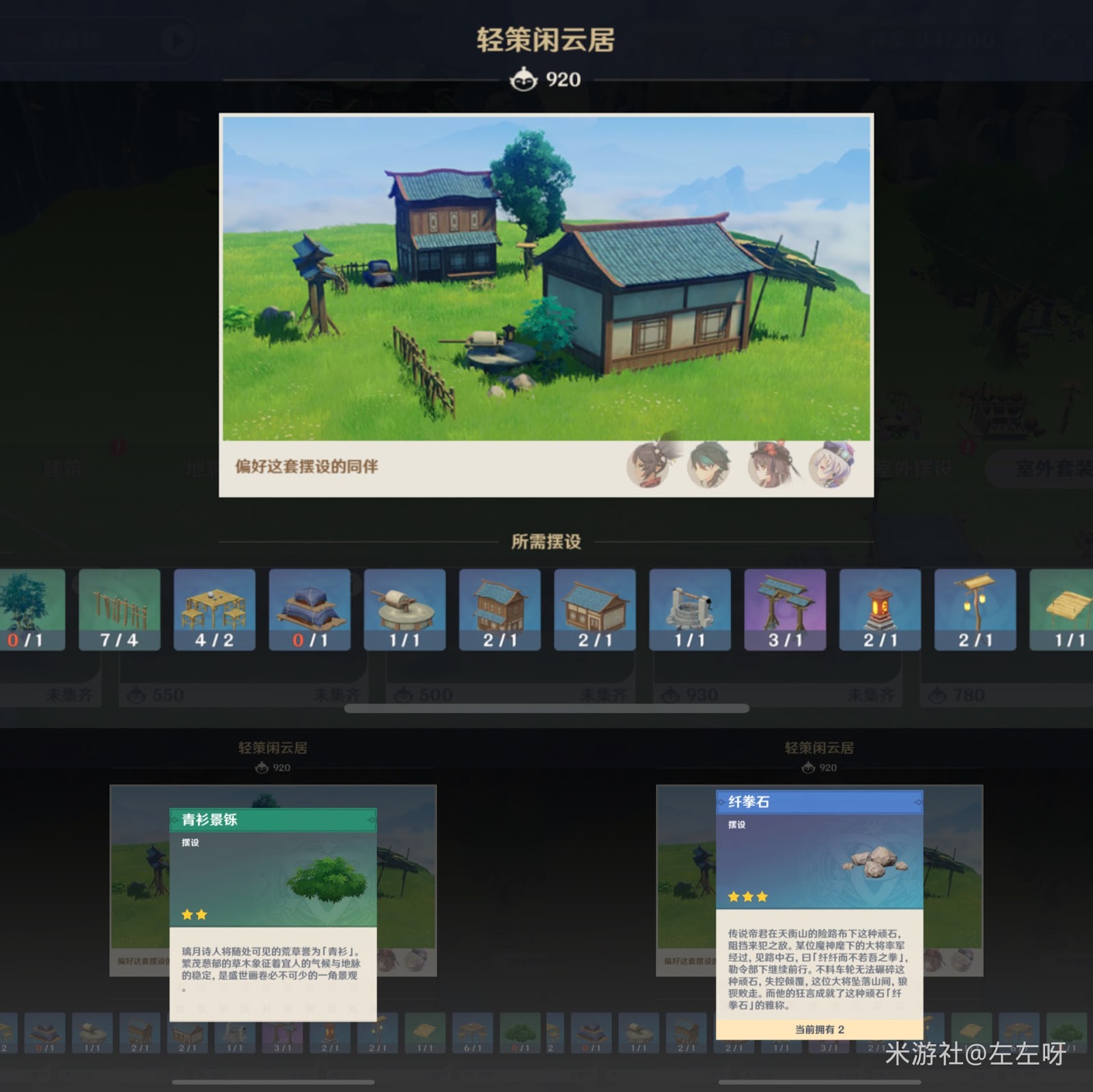
Task: Select the green bush item in the left panel row
Action: [x=521, y=1032]
